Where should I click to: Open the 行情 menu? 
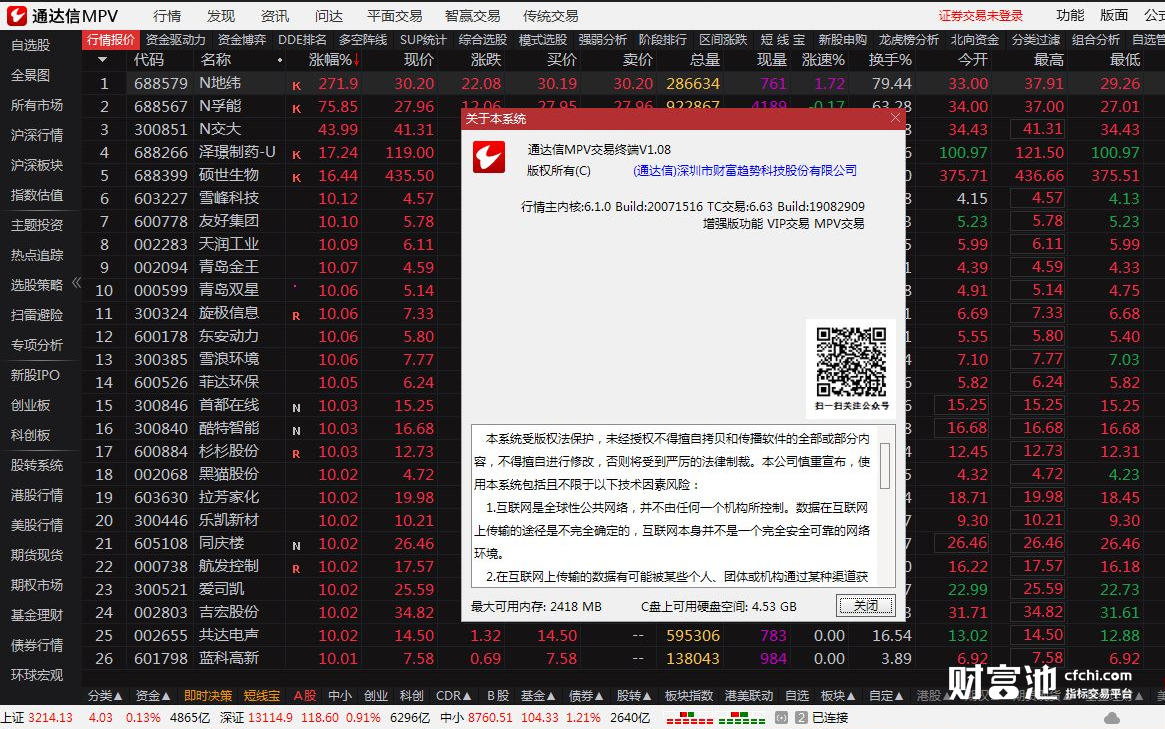pyautogui.click(x=167, y=16)
